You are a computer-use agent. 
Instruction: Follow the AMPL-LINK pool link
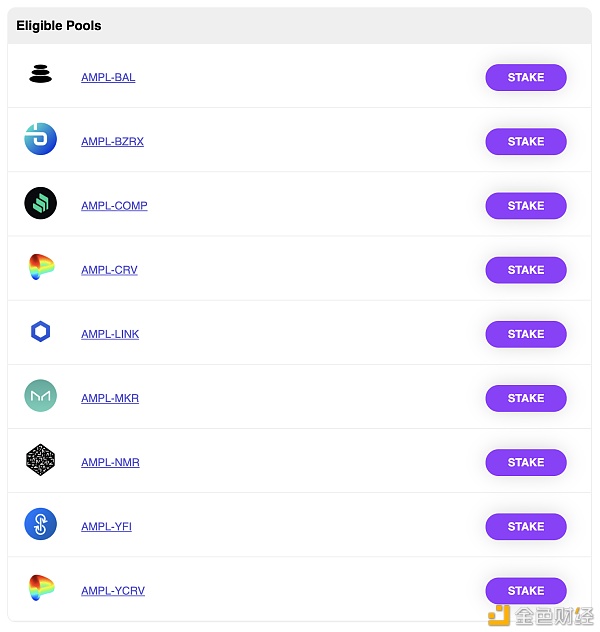coord(110,334)
